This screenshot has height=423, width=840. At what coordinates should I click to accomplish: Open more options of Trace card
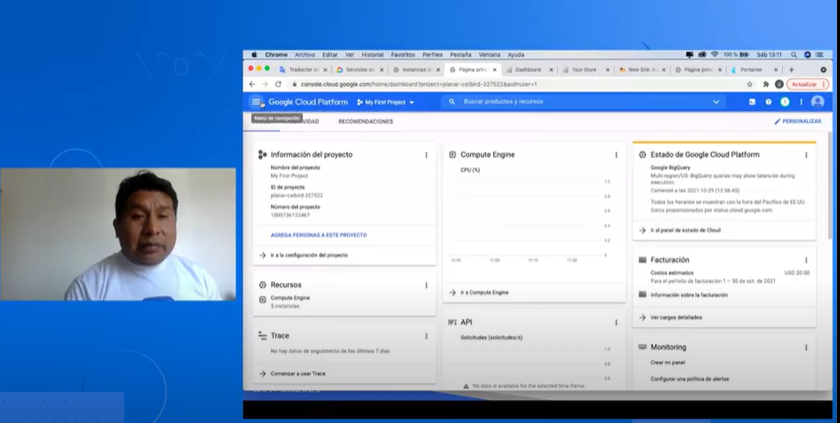pyautogui.click(x=426, y=336)
